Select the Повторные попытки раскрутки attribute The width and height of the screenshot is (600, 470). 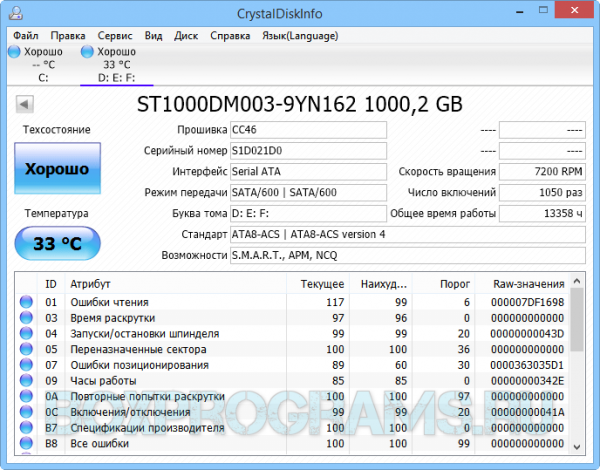point(147,397)
